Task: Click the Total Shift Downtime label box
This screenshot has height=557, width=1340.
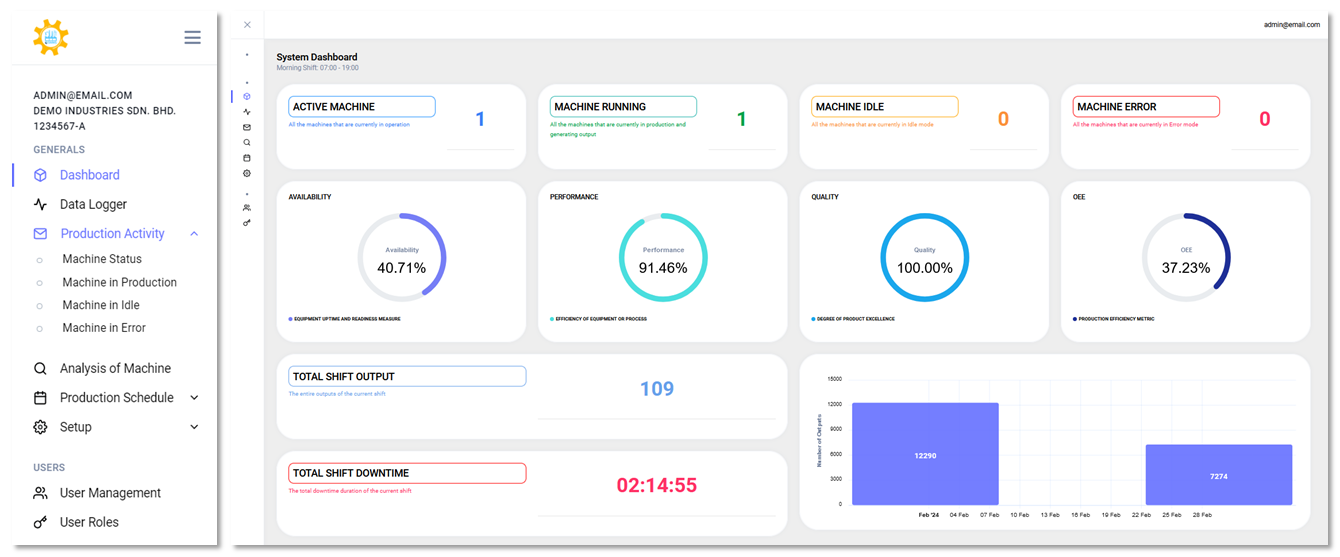Action: [407, 473]
